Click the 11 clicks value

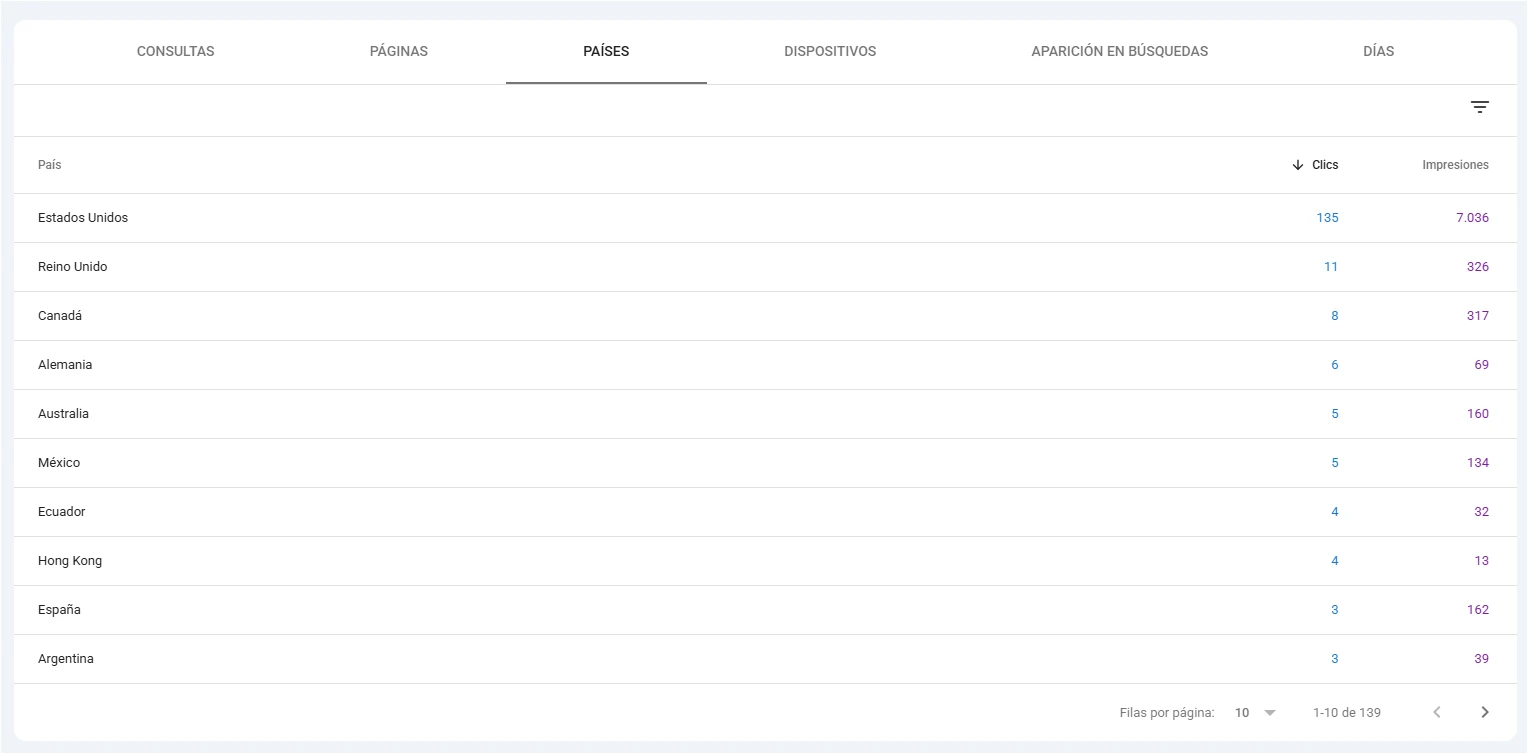click(1331, 267)
